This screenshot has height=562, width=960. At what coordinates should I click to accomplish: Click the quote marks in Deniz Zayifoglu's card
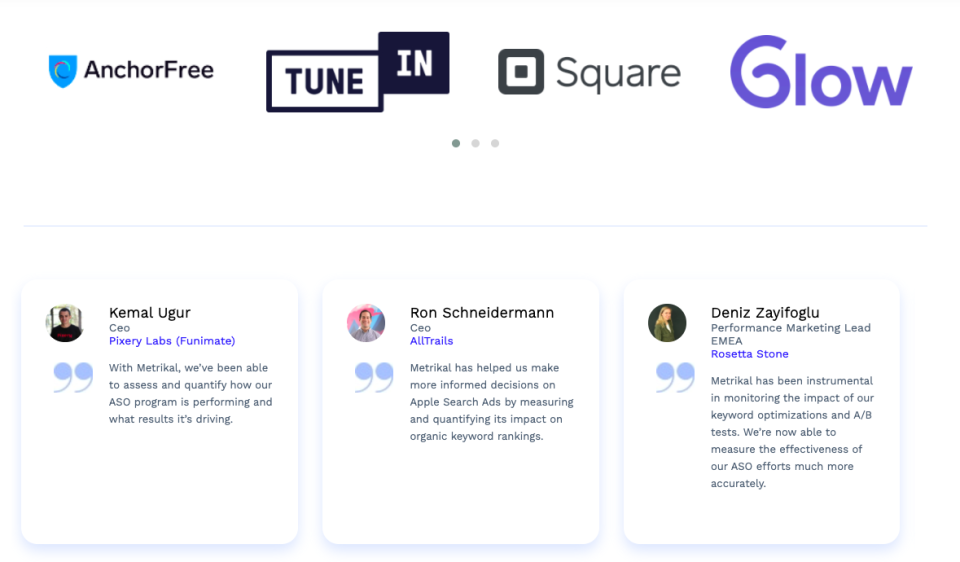[675, 377]
